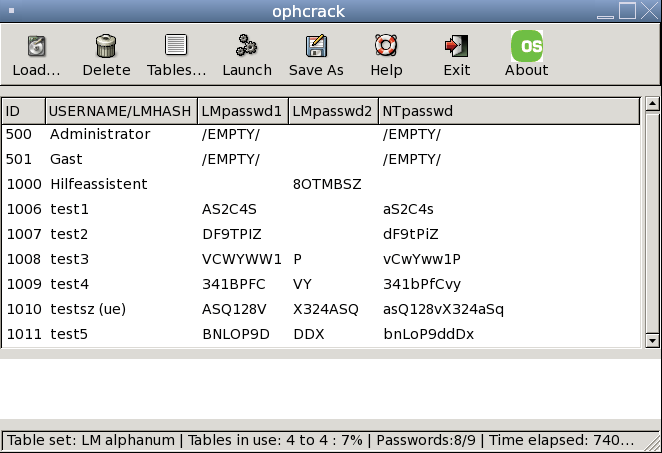Click the 8OTMBSZ LMpasswd2 cell
Viewport: 662px width, 453px height.
click(327, 184)
